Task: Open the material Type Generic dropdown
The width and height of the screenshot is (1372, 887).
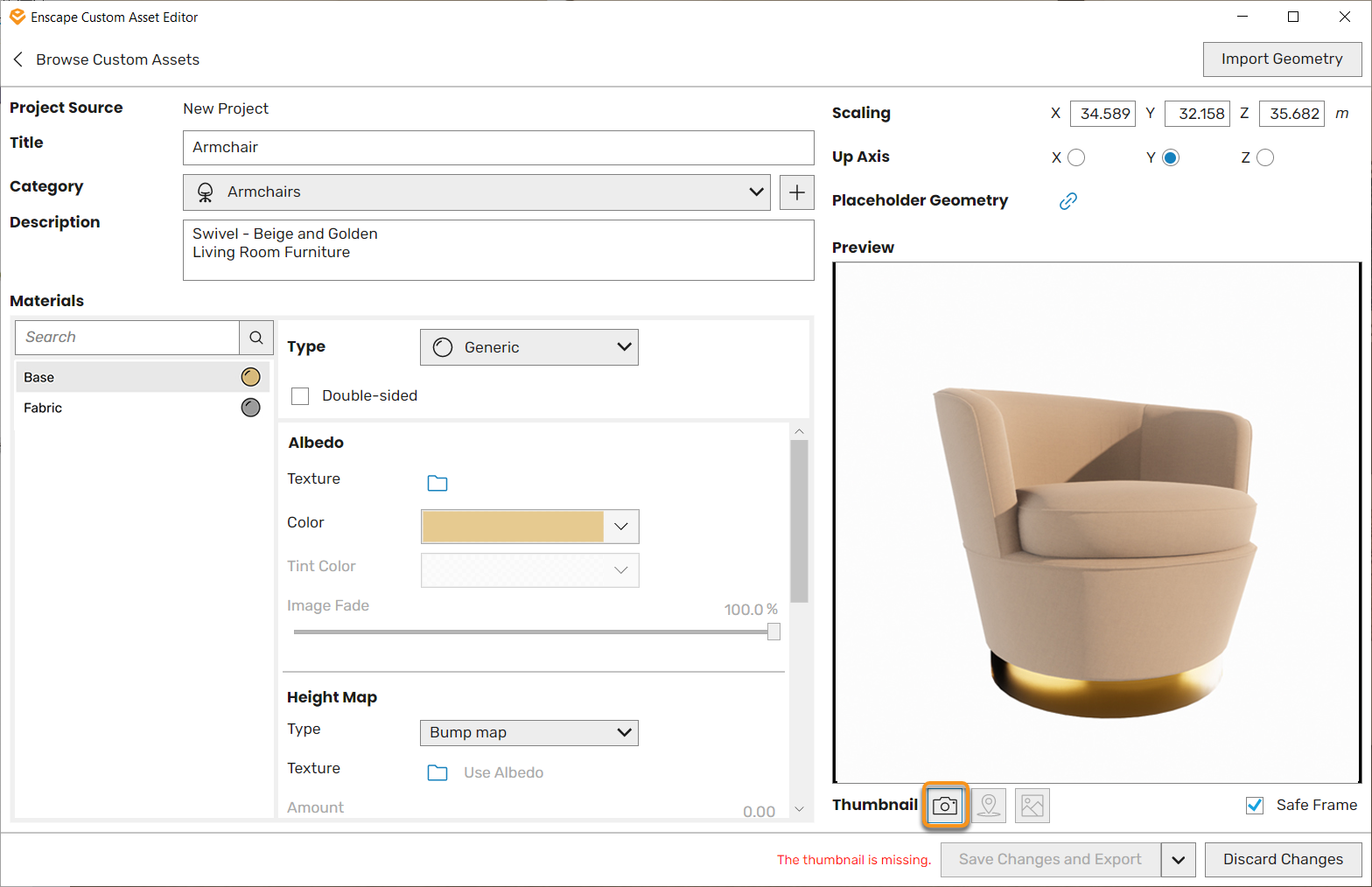Action: pyautogui.click(x=529, y=347)
